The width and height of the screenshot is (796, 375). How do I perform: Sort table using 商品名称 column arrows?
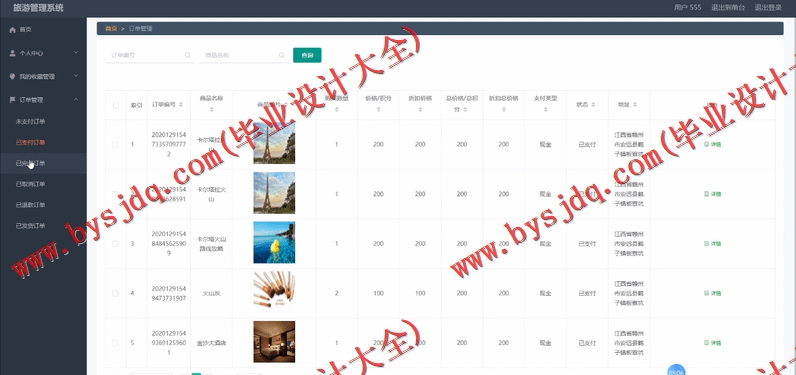(x=212, y=109)
